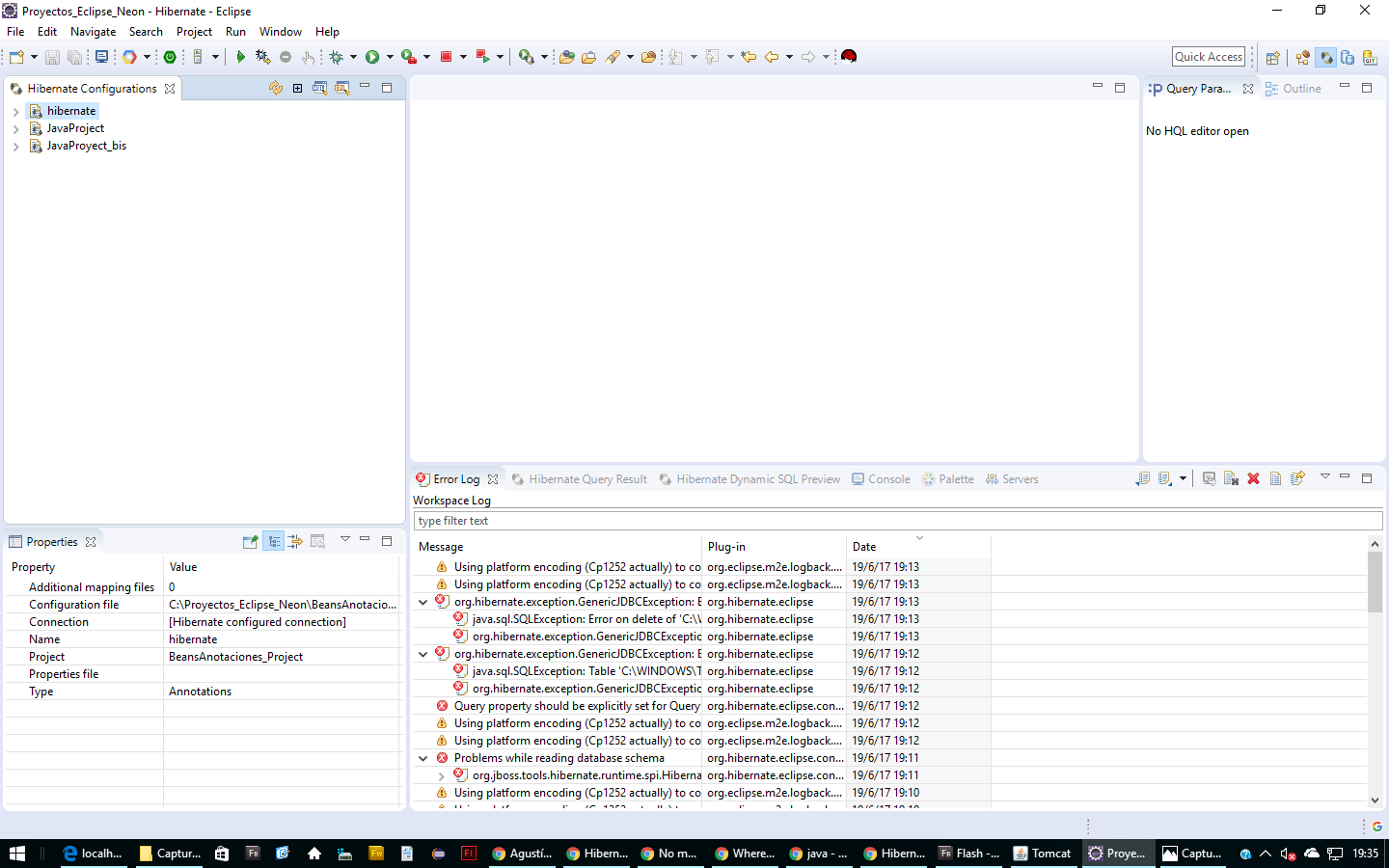Collapse Problems while reading database schema entry
The image size is (1389, 868).
point(422,758)
